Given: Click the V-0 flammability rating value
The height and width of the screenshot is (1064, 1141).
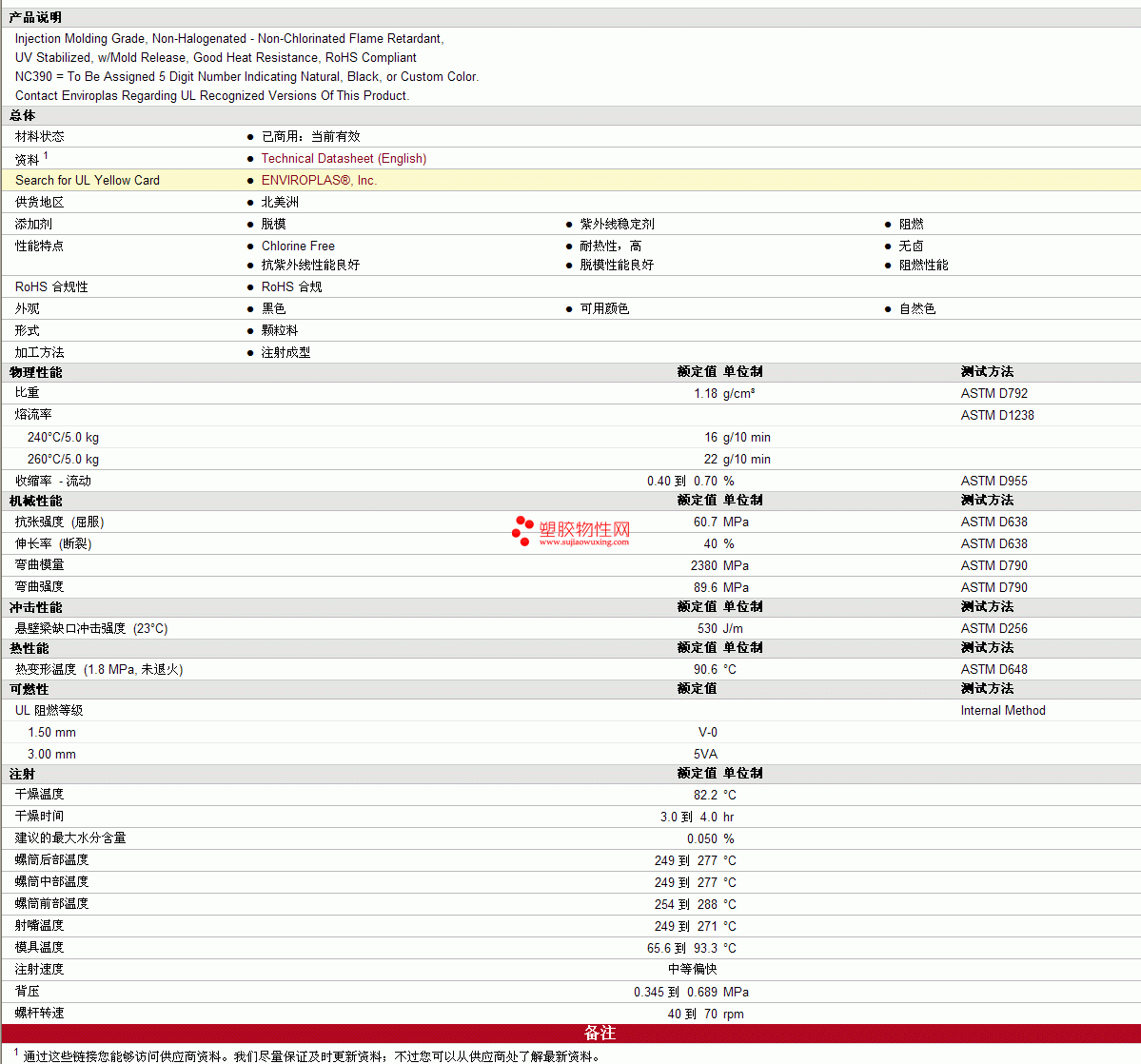Looking at the screenshot, I should pyautogui.click(x=707, y=733).
